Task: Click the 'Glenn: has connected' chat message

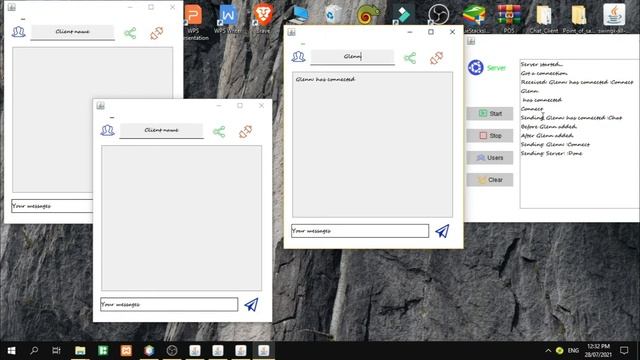Action: click(x=325, y=79)
